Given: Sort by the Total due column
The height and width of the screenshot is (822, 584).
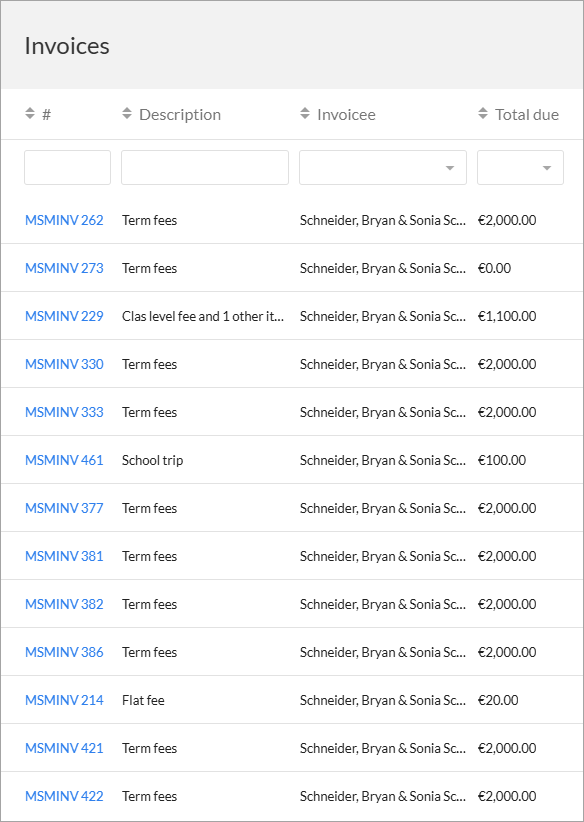Looking at the screenshot, I should (518, 114).
